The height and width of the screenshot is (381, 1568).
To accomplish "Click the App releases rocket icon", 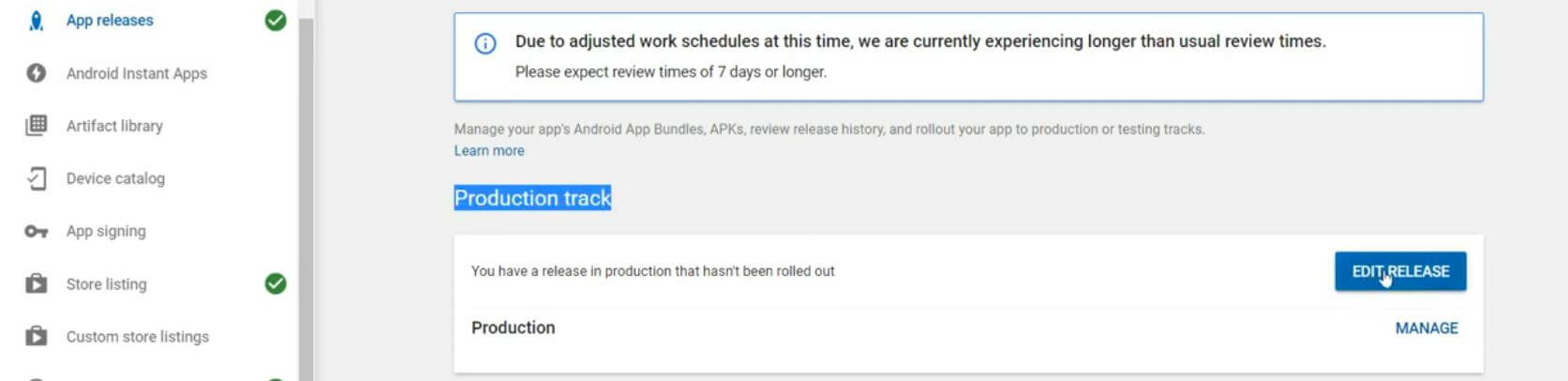I will [36, 21].
